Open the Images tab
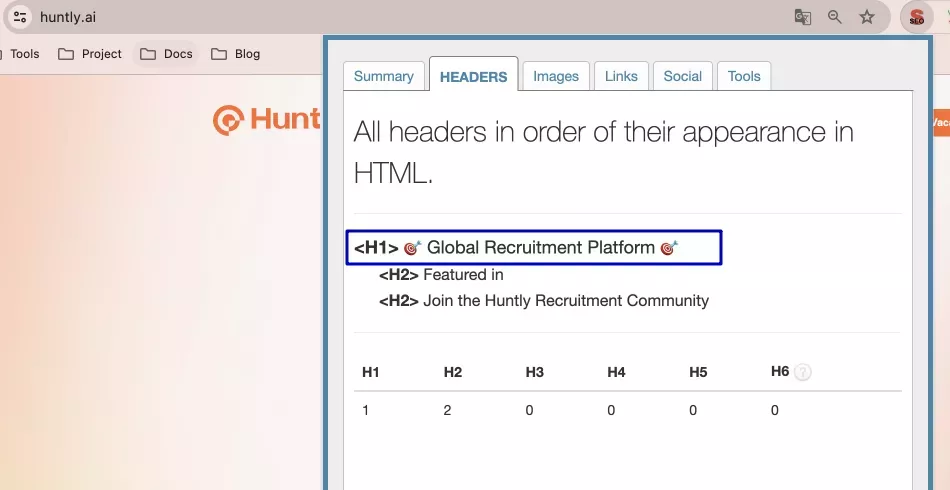 click(x=556, y=76)
